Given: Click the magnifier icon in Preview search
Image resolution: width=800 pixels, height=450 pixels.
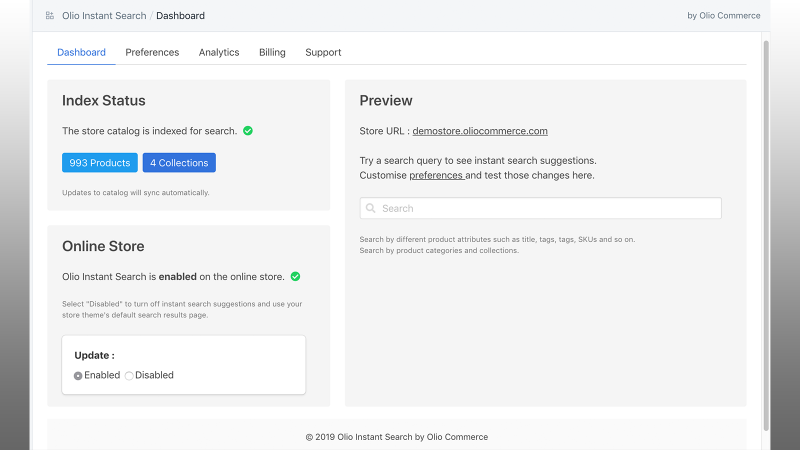Looking at the screenshot, I should tap(371, 208).
